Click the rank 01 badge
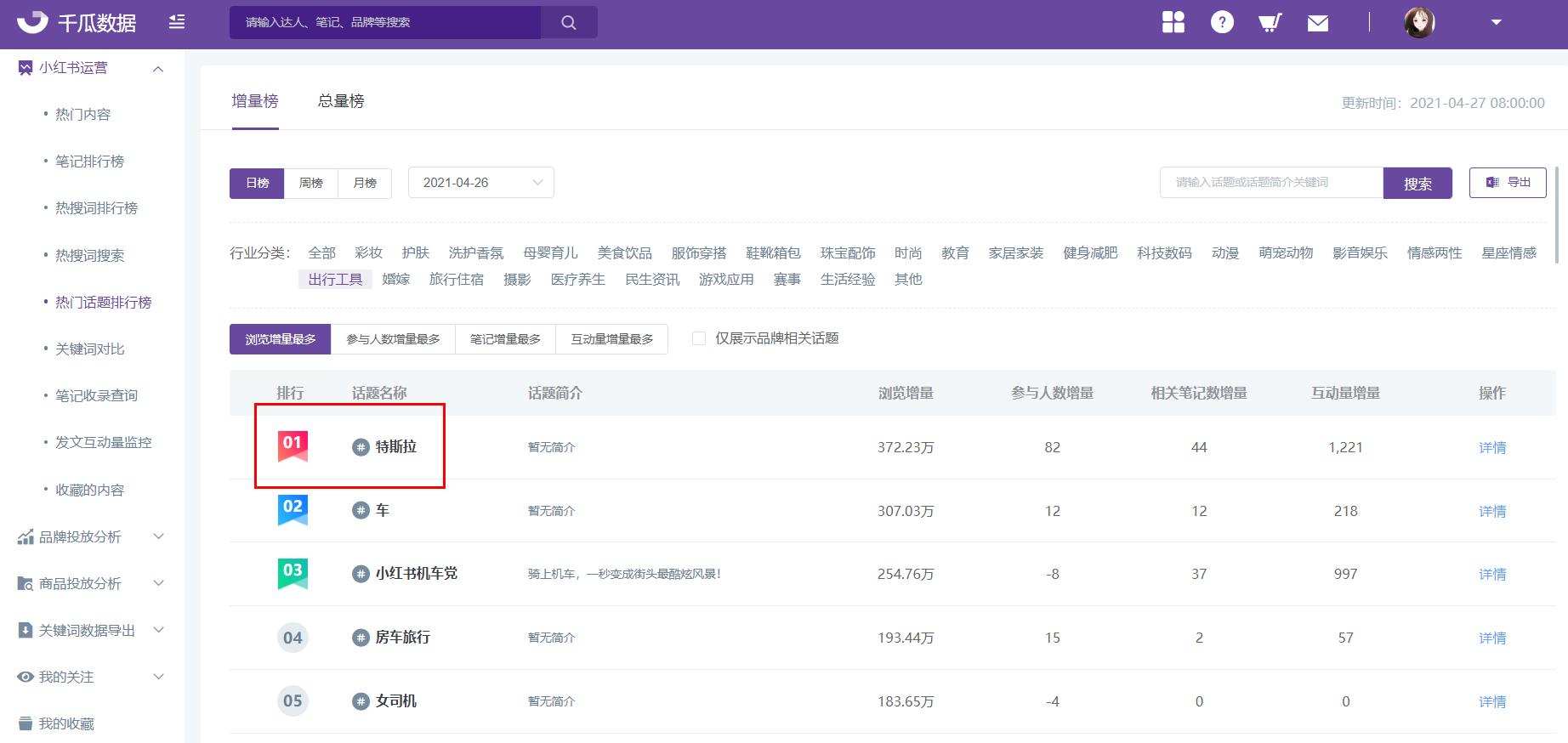 [x=293, y=446]
